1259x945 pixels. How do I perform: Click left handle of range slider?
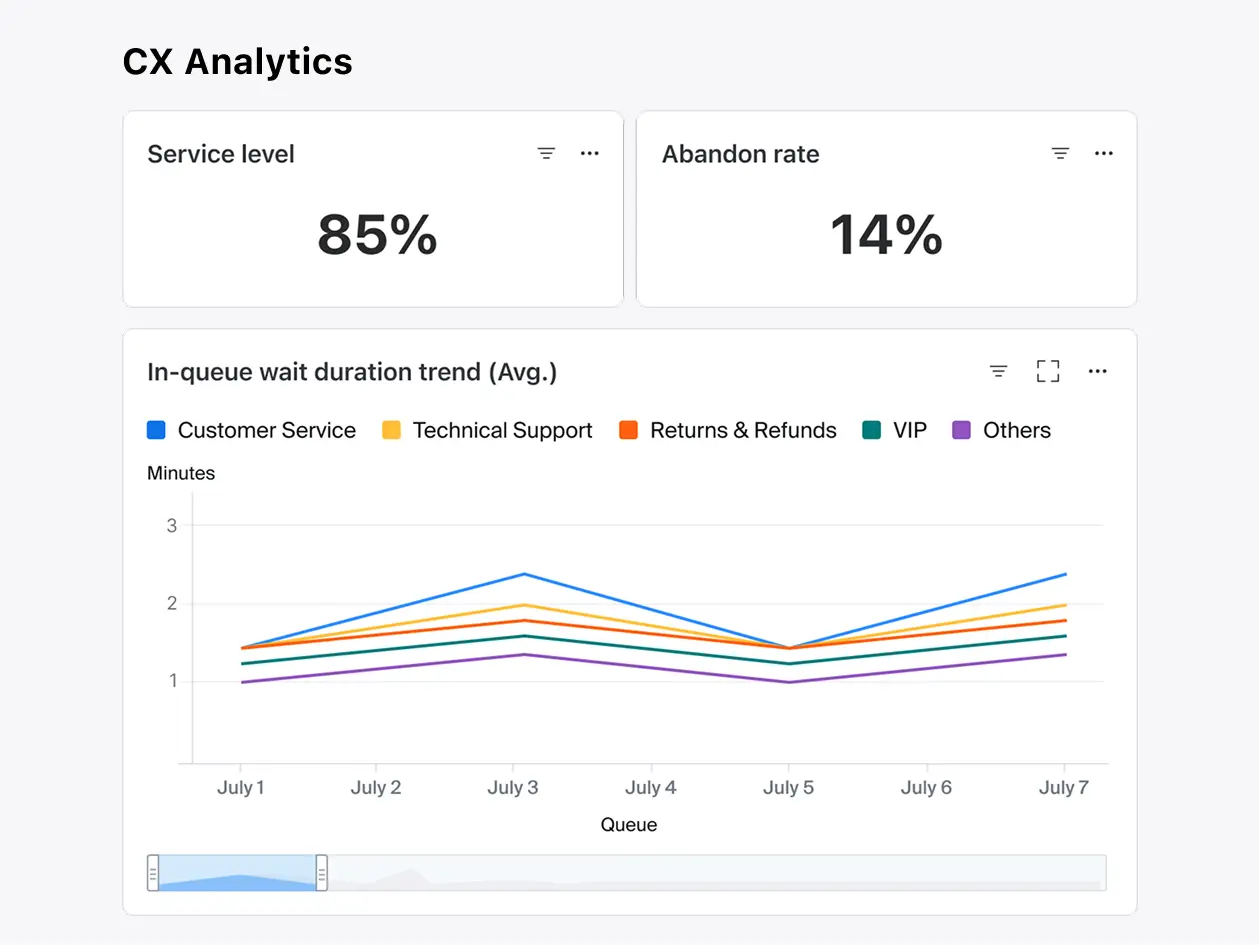[x=153, y=873]
